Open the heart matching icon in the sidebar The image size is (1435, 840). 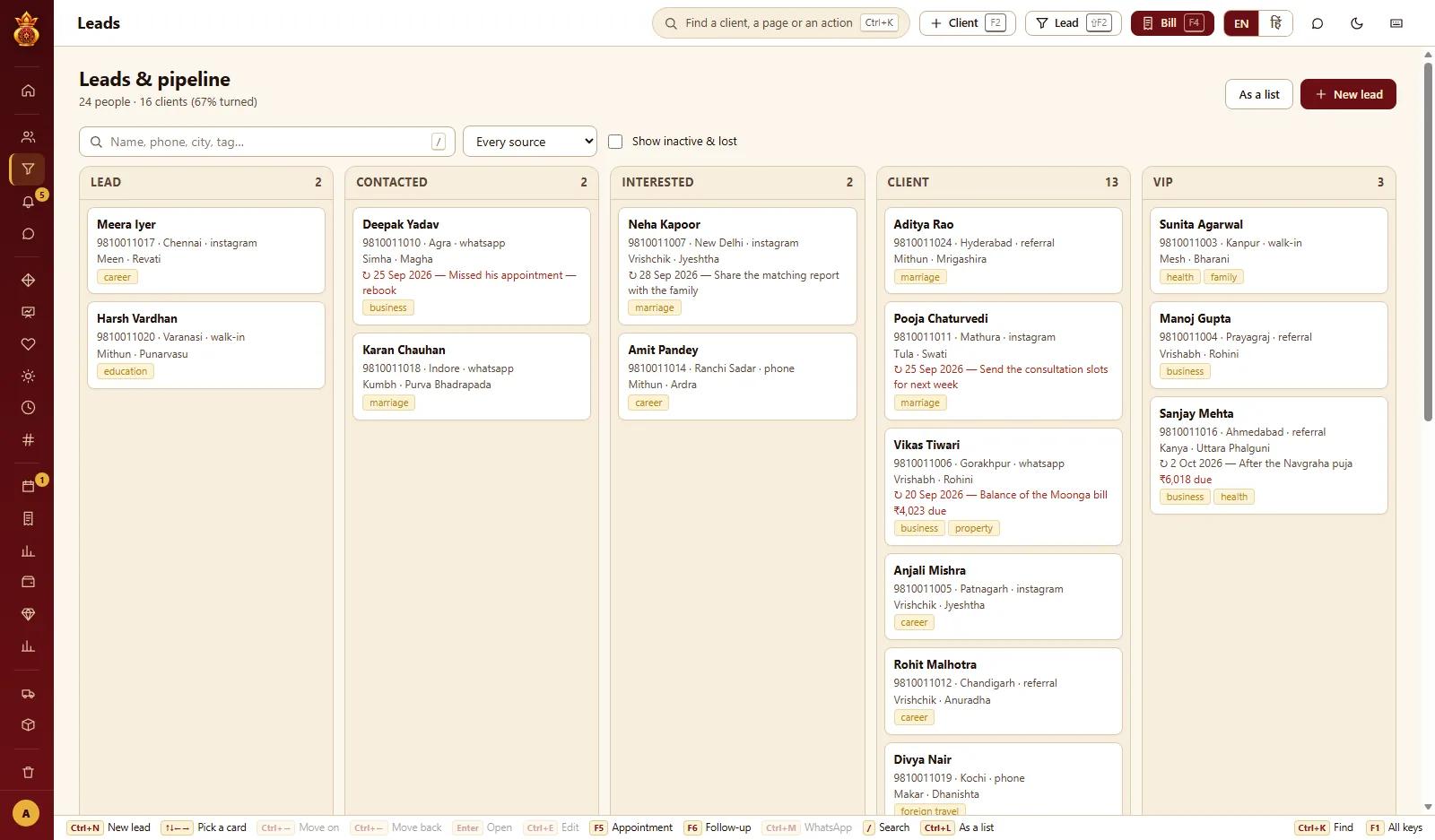click(28, 344)
